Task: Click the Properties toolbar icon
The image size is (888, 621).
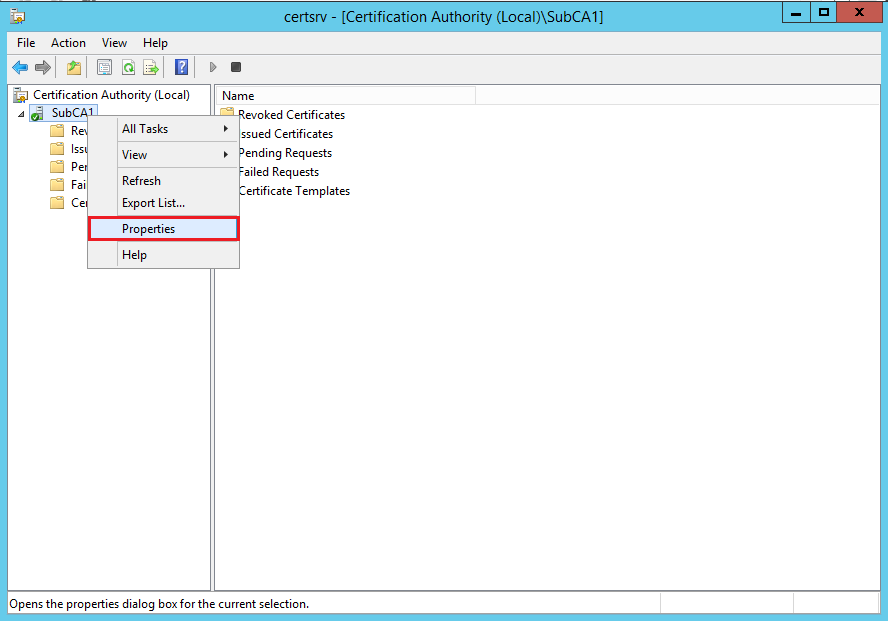Action: [104, 67]
